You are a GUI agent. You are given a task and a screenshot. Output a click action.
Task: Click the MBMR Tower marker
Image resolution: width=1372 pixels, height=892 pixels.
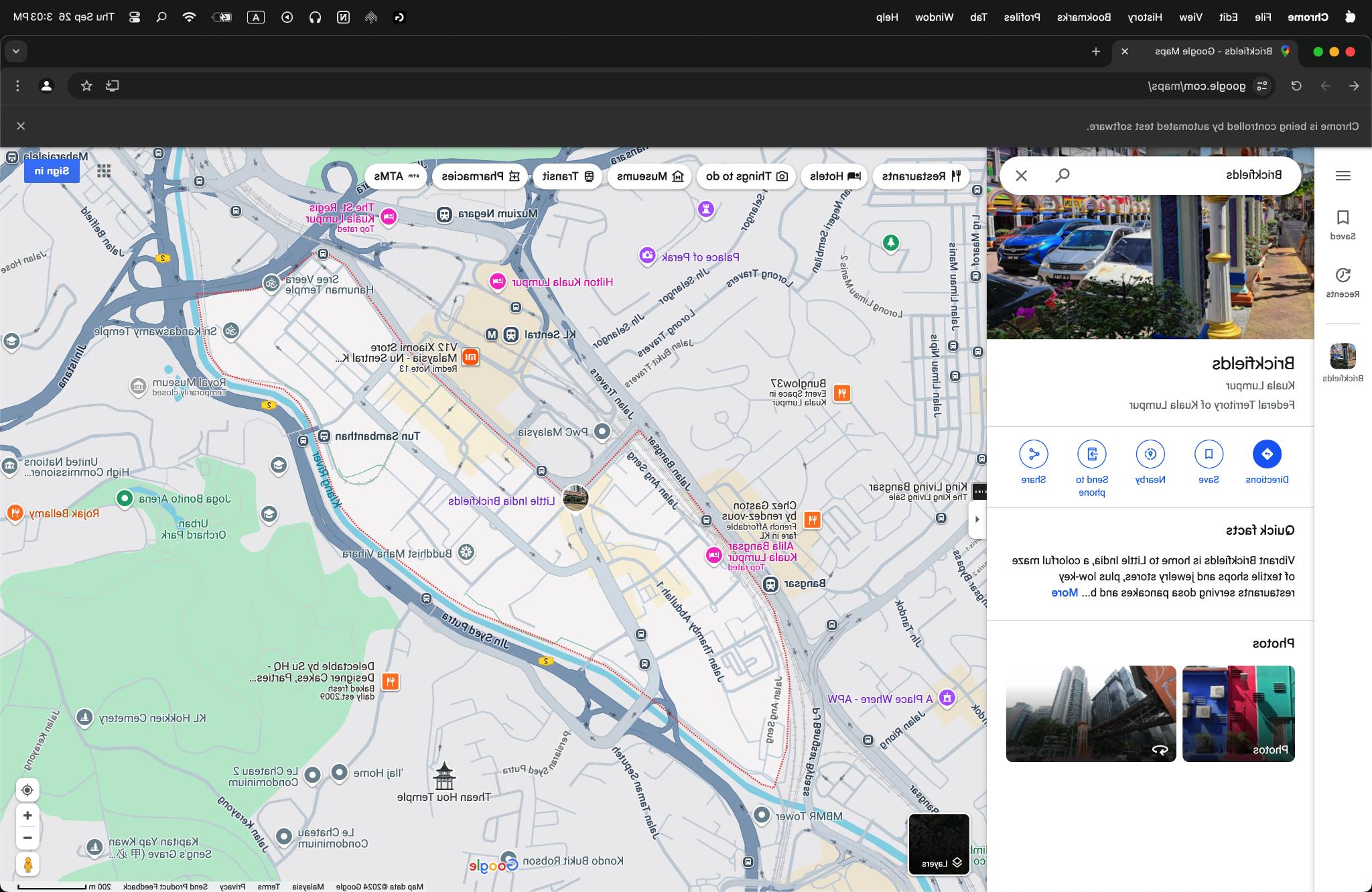[762, 815]
